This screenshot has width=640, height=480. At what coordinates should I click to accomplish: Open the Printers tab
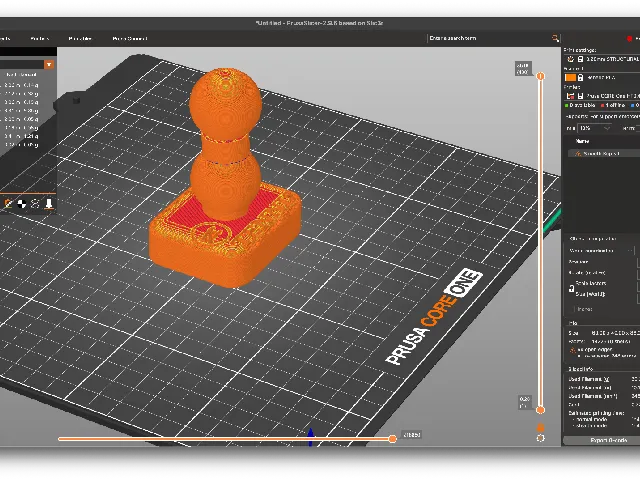40,39
